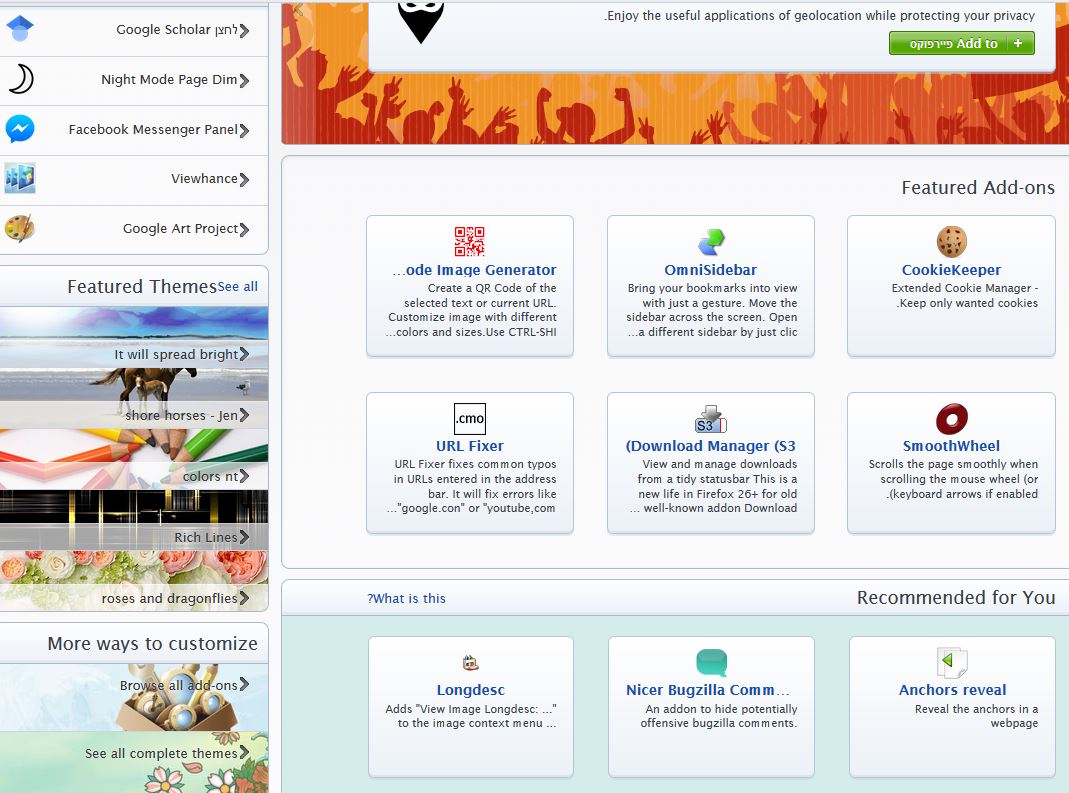
Task: Select the 'colors nt' pencil theme
Action: (134, 460)
